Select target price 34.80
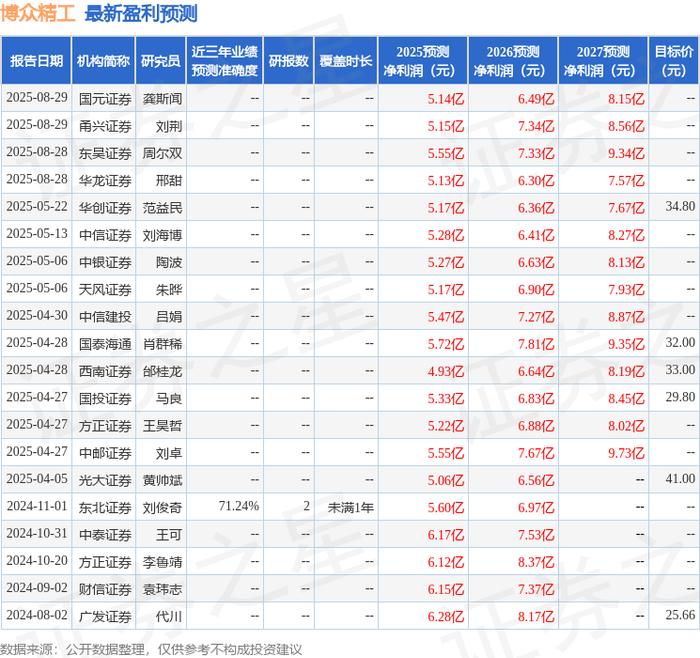This screenshot has height=658, width=700. tap(680, 207)
